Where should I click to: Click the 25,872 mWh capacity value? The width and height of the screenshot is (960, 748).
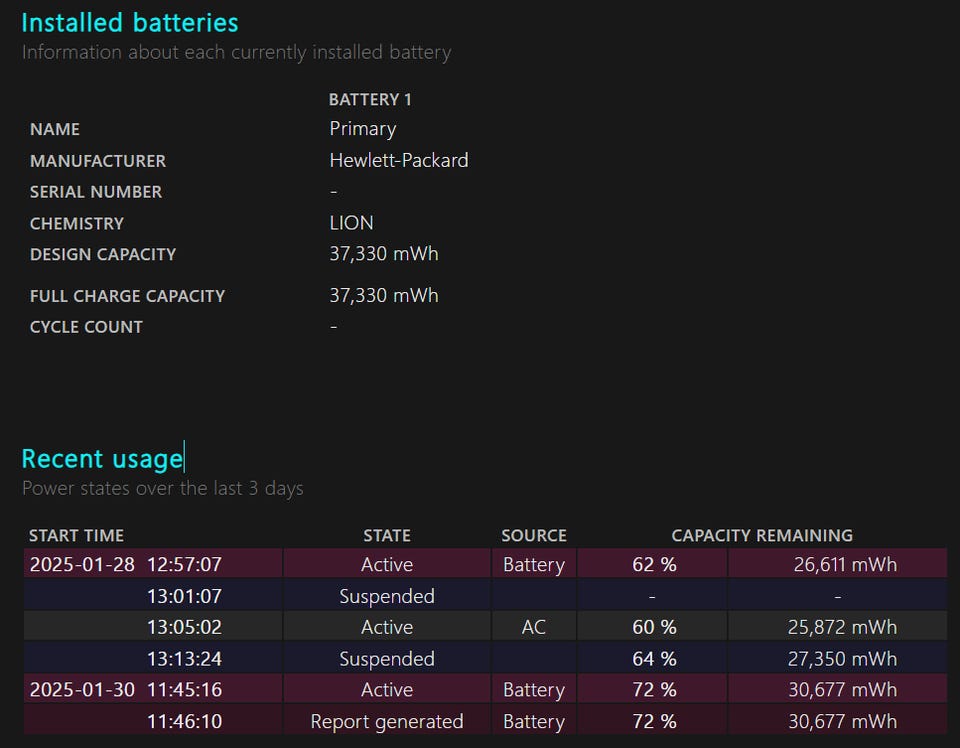[x=845, y=628]
